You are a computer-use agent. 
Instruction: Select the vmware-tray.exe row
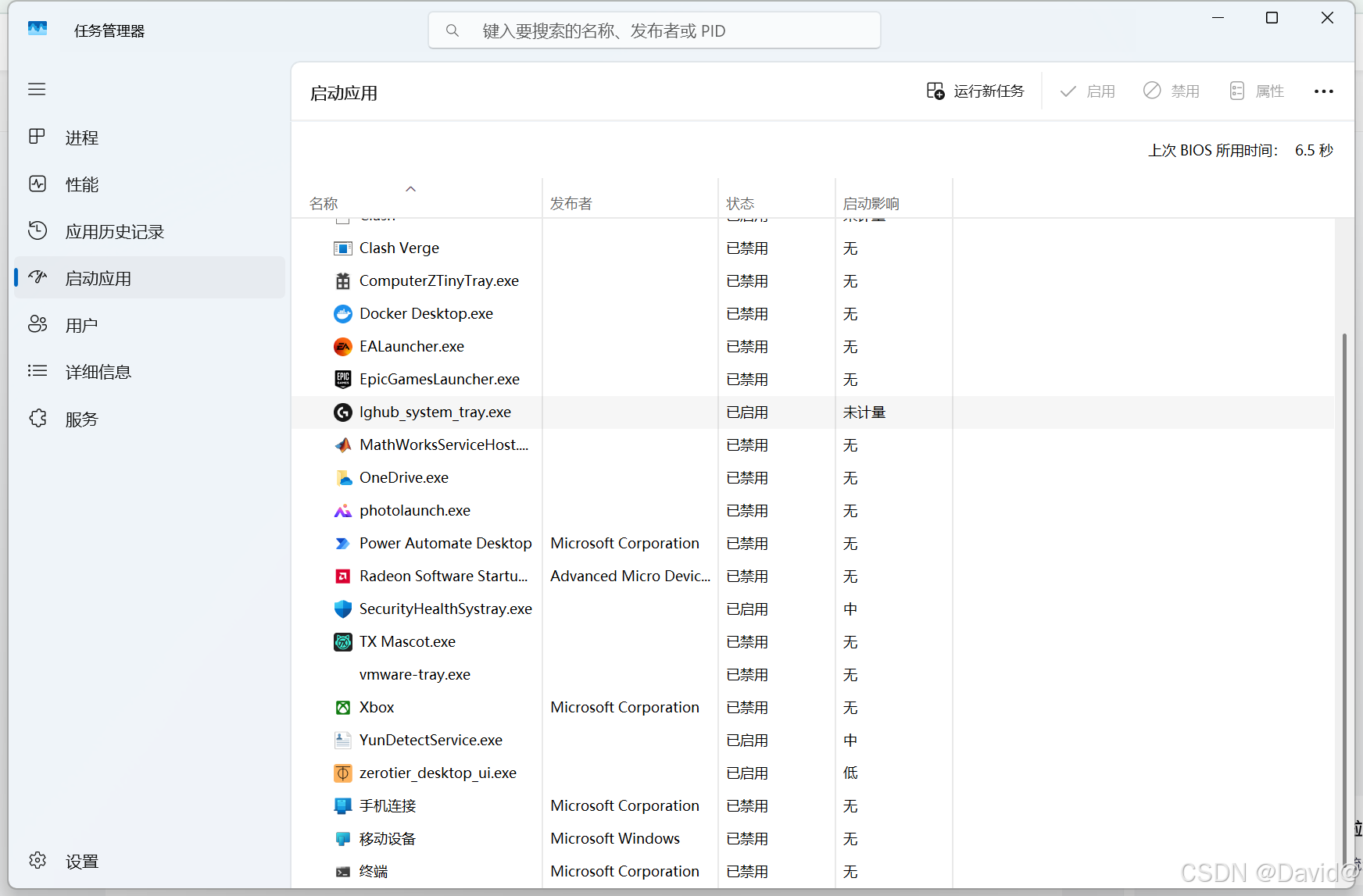pyautogui.click(x=813, y=675)
